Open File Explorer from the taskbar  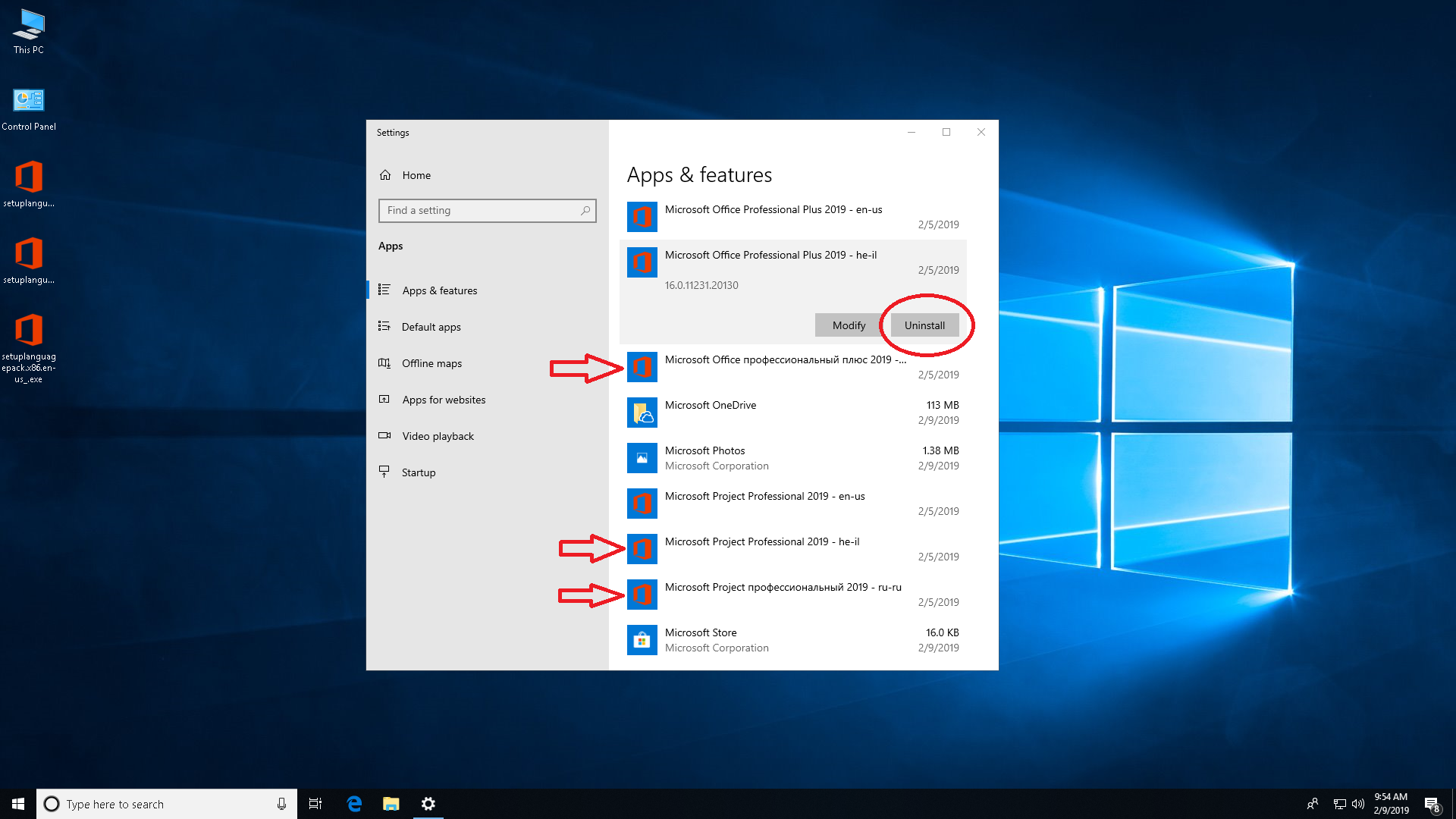click(x=391, y=804)
